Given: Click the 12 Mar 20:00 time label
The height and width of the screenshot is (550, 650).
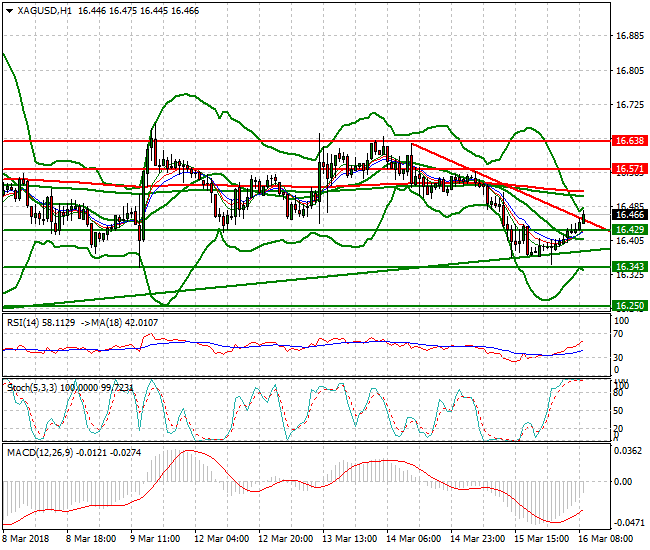Looking at the screenshot, I should coord(285,539).
